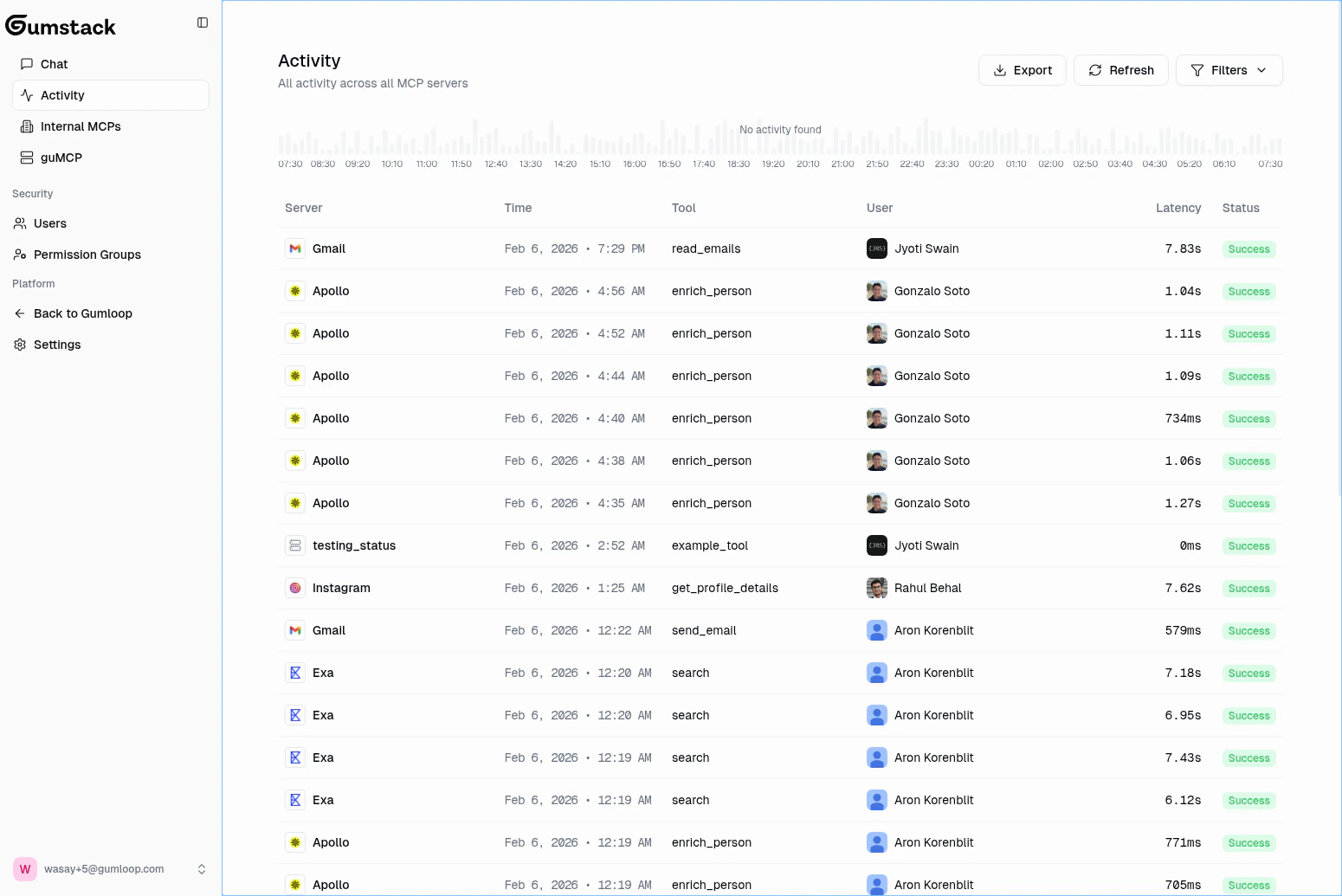Click Jyoti Swain's avatar on read_emails row

[x=876, y=248]
